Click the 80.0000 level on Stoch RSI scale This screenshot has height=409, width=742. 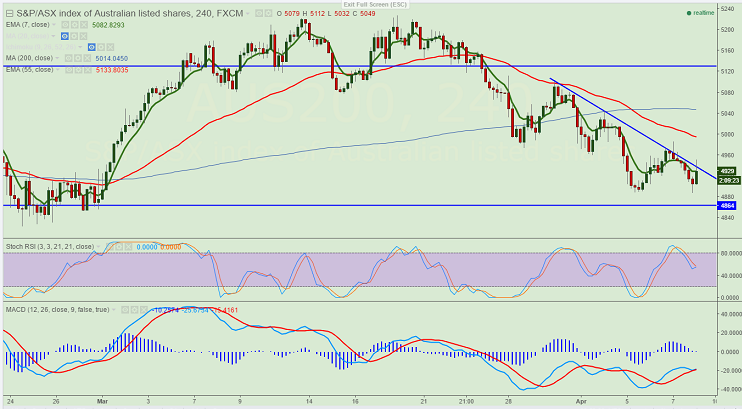[730, 254]
